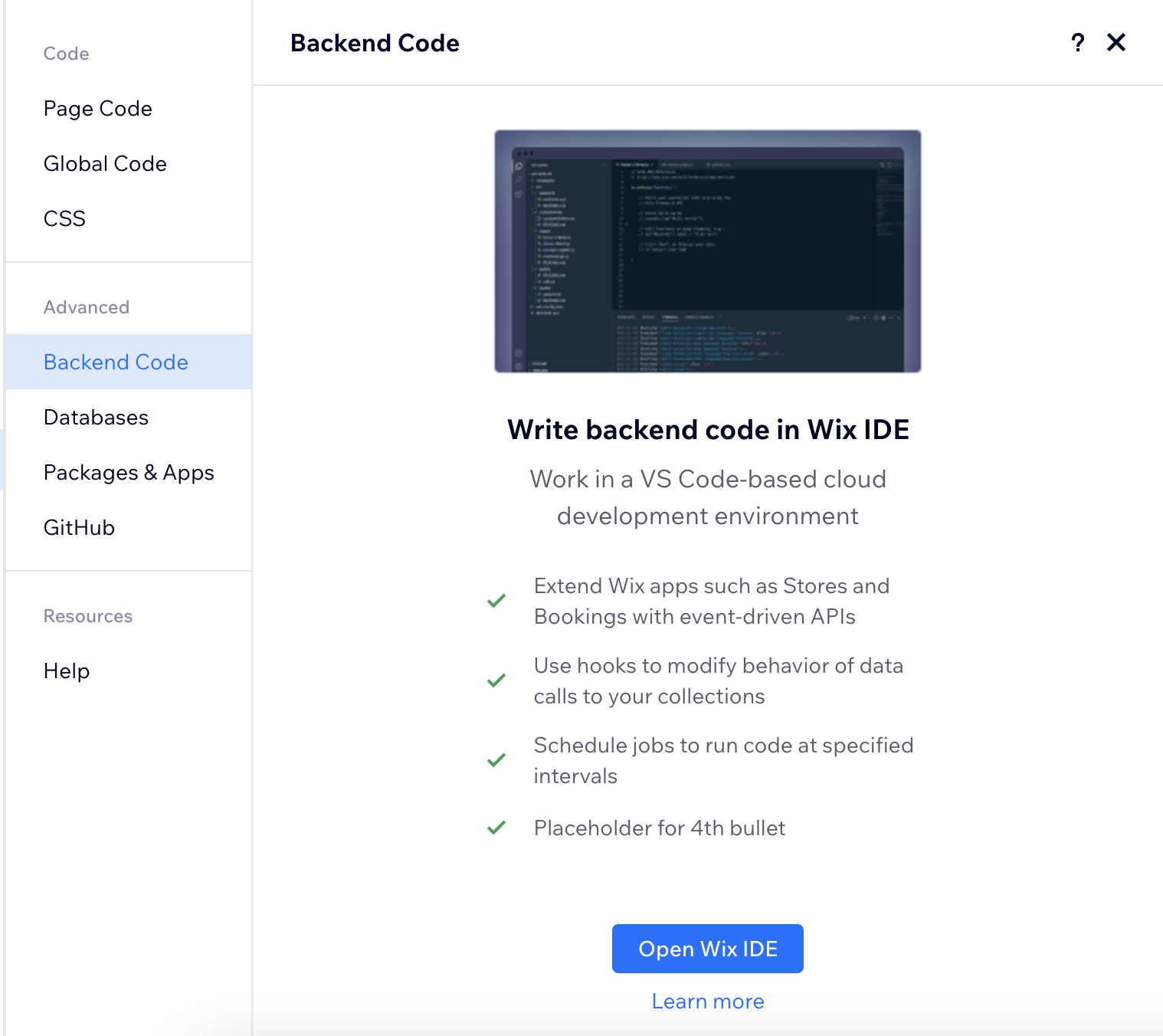This screenshot has height=1036, width=1163.
Task: Click the 'Work in a VS Code-based cloud' subtitle
Action: pyautogui.click(x=708, y=497)
